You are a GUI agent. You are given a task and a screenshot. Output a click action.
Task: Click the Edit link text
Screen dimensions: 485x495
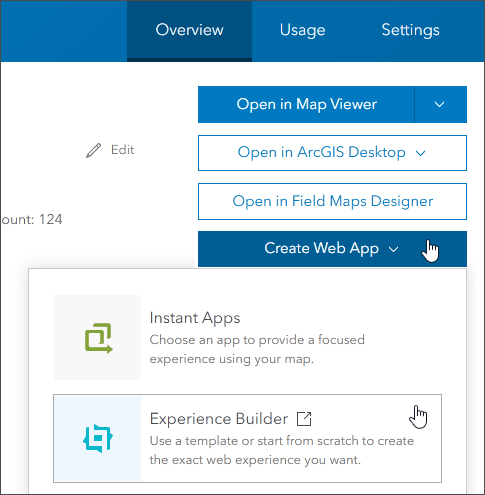point(123,150)
